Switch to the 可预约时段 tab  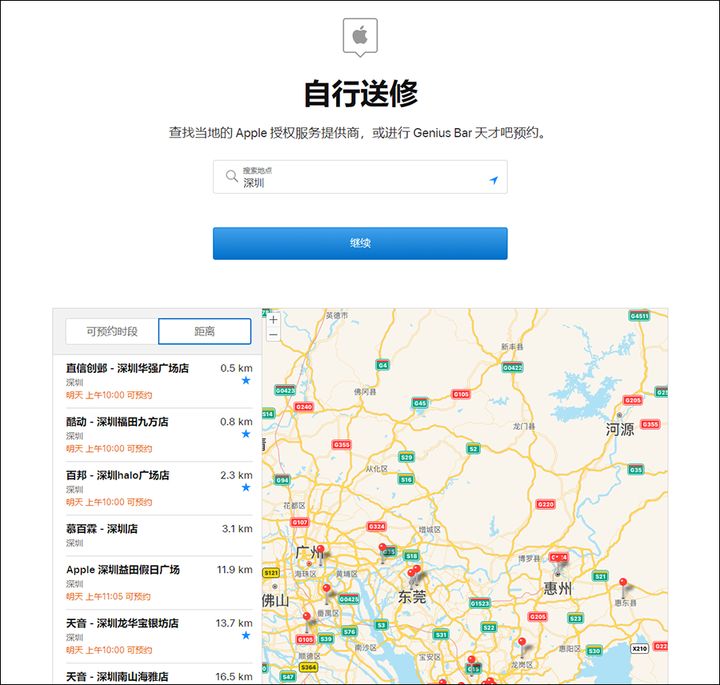pyautogui.click(x=112, y=331)
